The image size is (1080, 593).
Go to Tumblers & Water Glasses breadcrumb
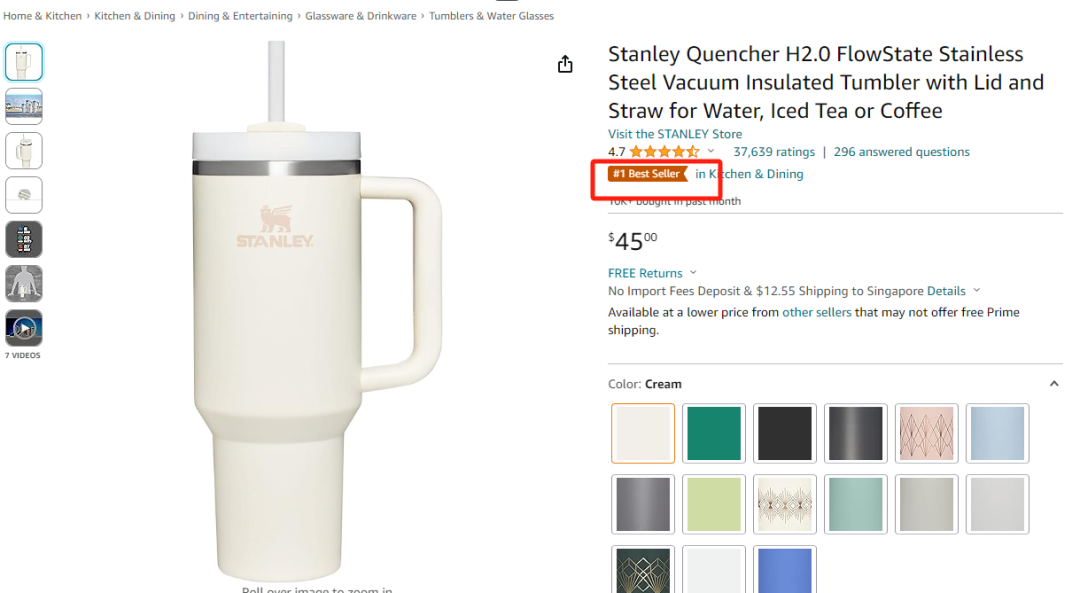tap(491, 16)
